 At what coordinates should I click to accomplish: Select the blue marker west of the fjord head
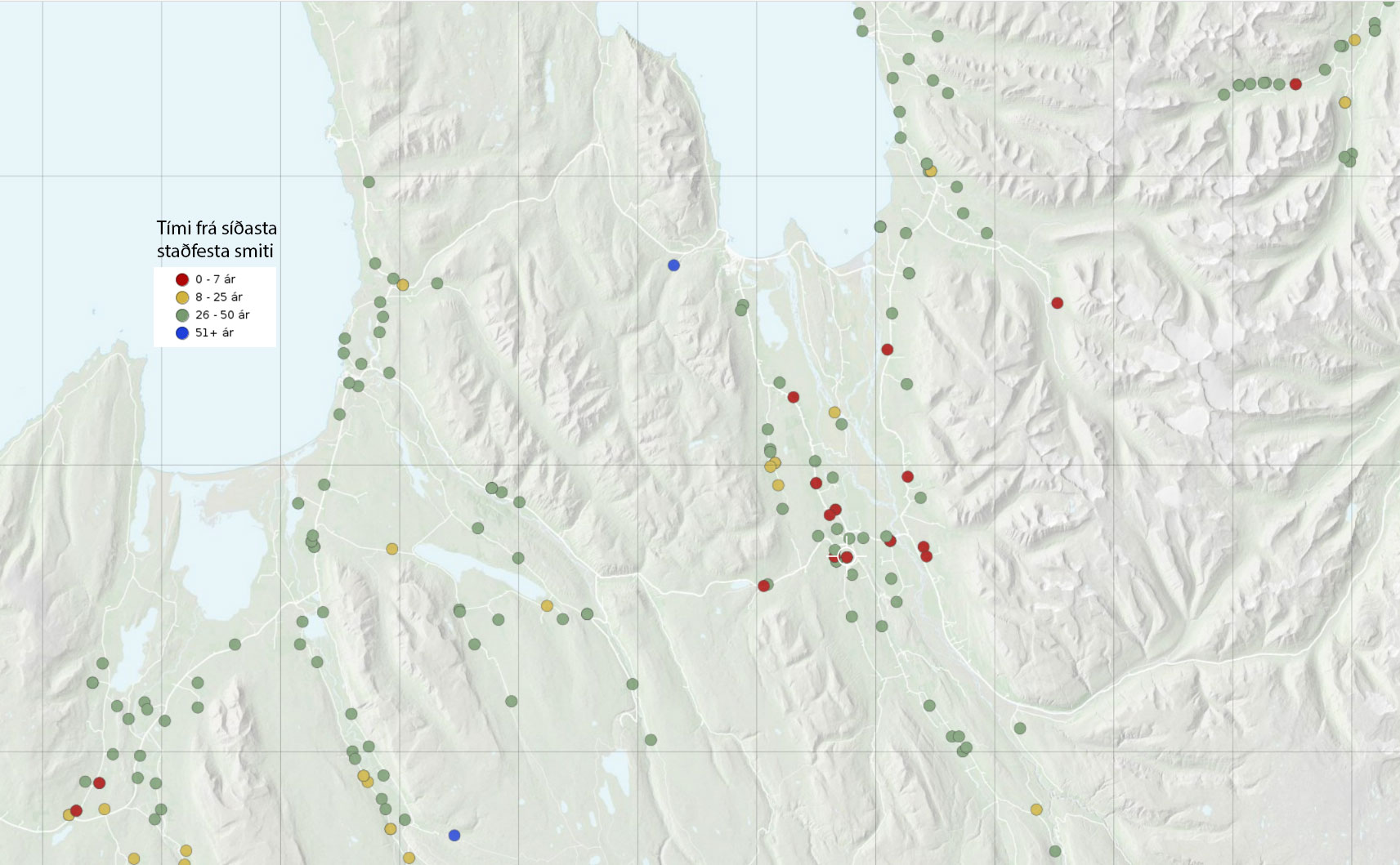pos(673,265)
